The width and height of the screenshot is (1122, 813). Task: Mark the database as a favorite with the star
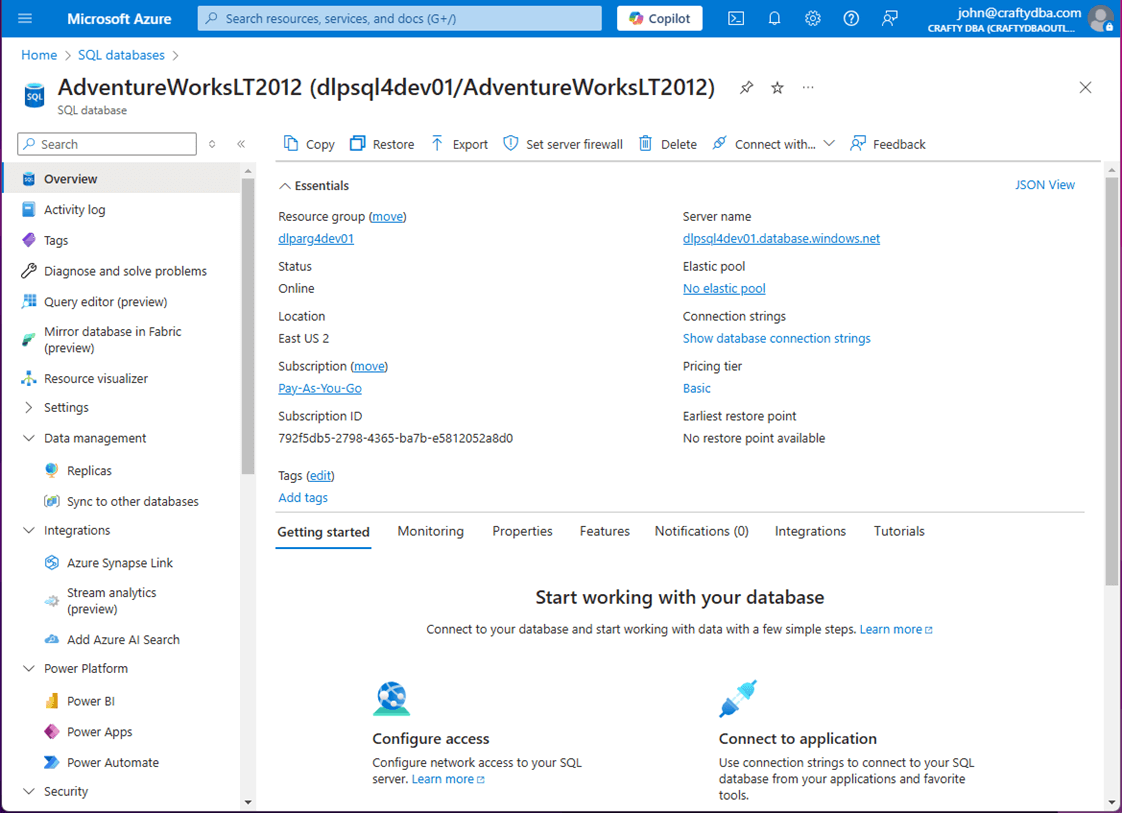coord(777,87)
